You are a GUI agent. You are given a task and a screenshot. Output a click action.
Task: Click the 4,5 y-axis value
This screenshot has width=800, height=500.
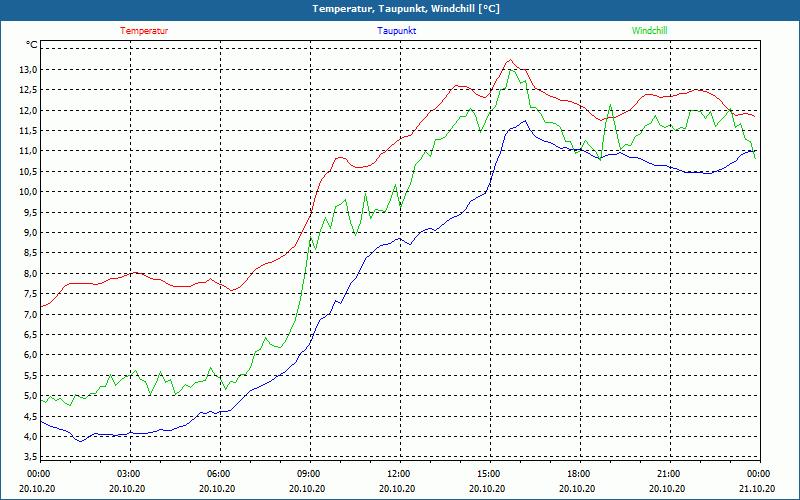[31, 416]
